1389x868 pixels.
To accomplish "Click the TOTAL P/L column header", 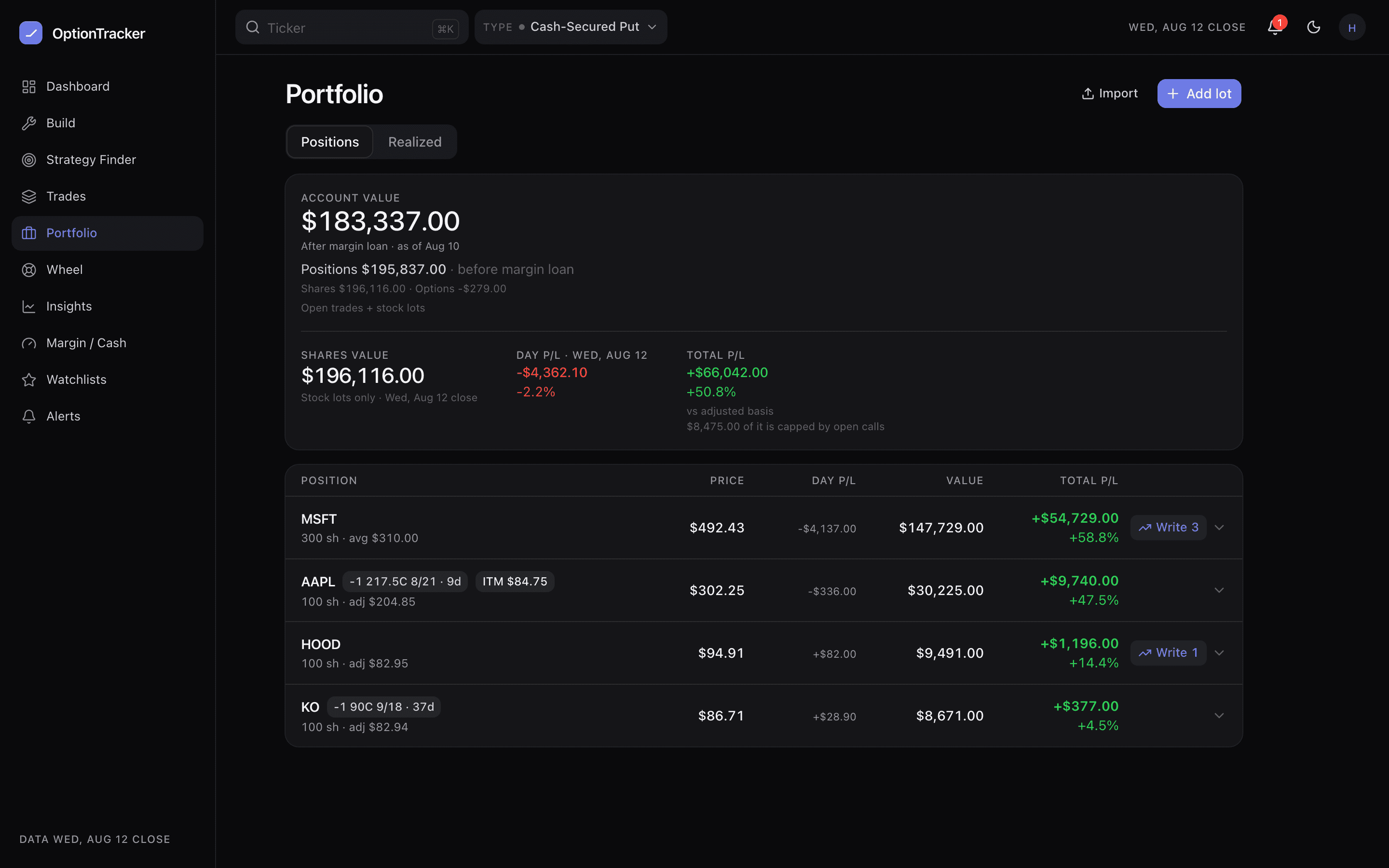I will coord(1089,480).
